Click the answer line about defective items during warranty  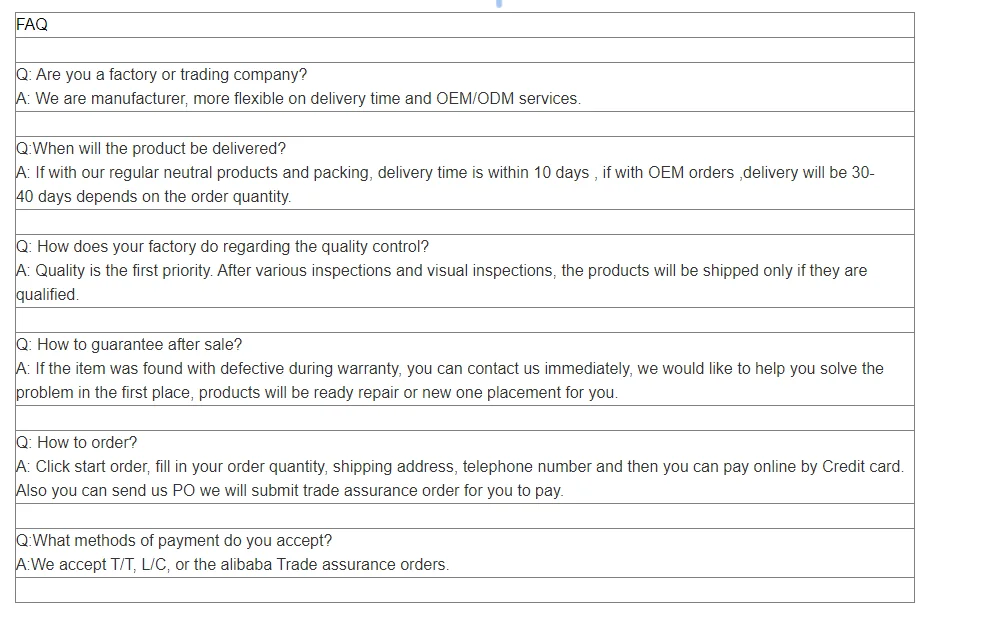(x=450, y=369)
